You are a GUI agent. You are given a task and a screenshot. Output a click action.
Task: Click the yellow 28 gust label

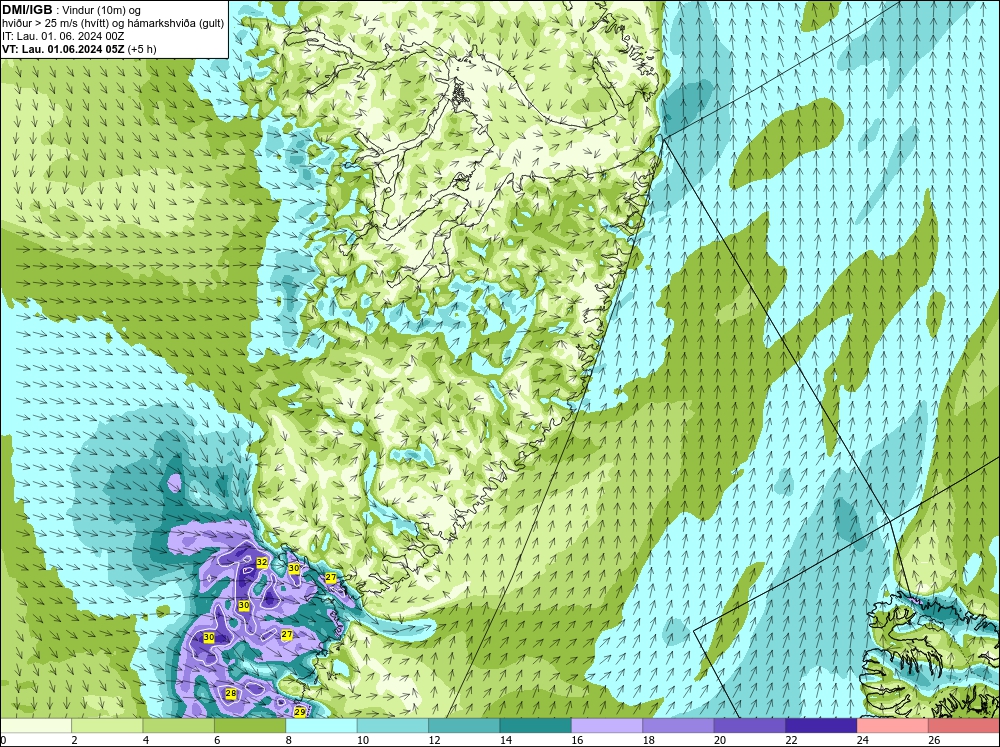[x=231, y=693]
